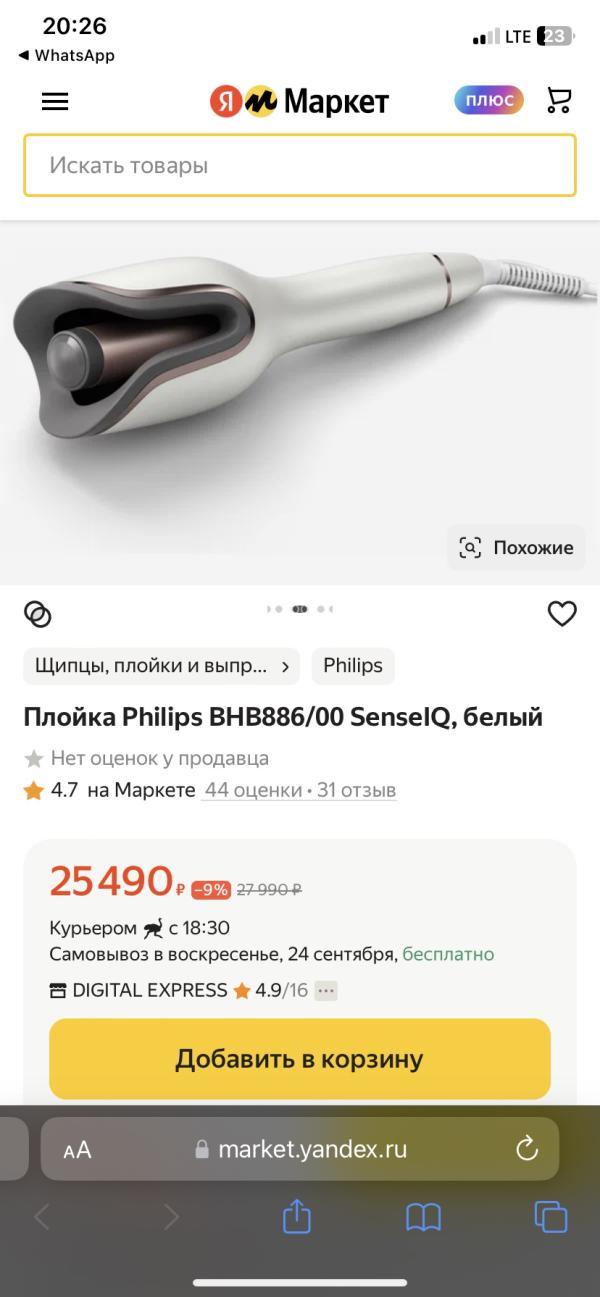
Task: Open the product comparison icon
Action: (x=38, y=614)
